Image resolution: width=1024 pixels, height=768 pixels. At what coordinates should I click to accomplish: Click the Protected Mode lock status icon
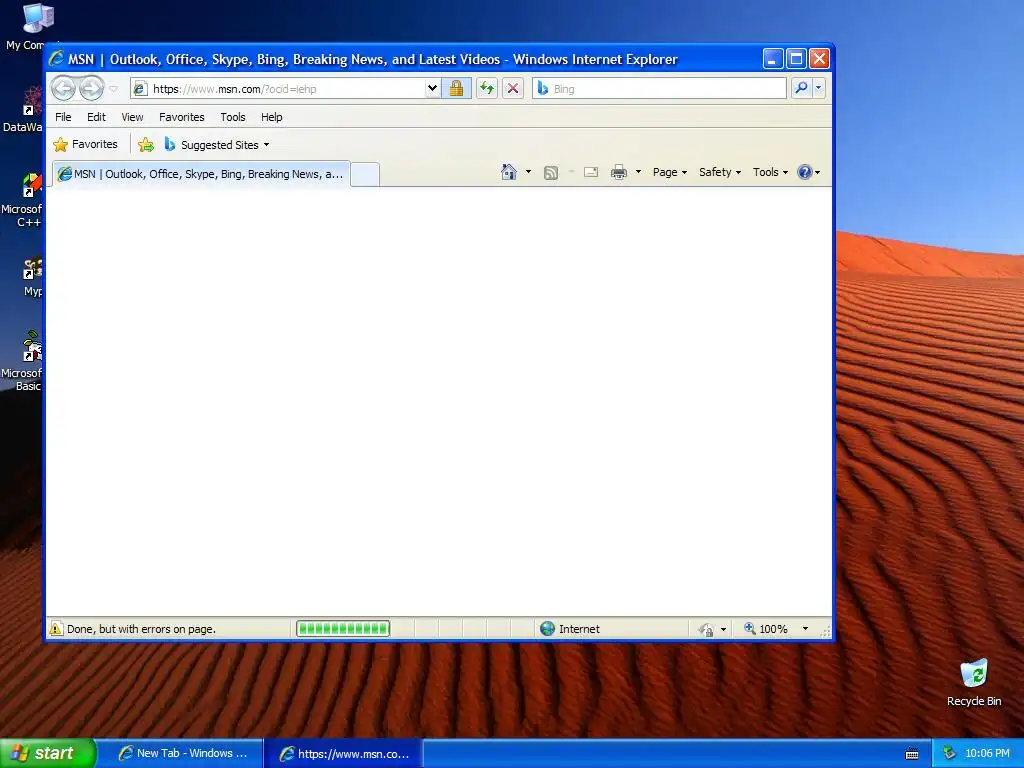706,630
